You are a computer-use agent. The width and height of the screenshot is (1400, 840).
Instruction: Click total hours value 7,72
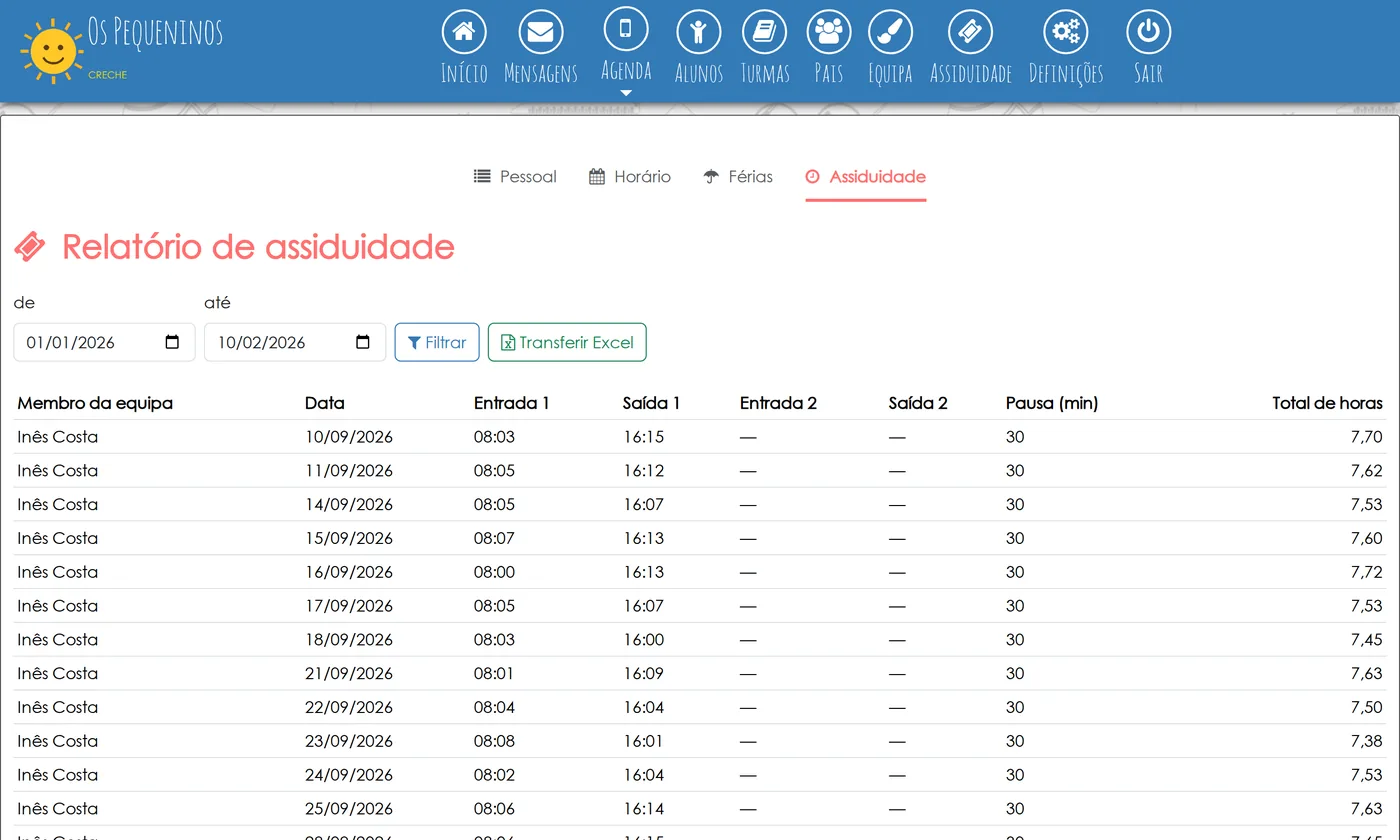(x=1366, y=572)
